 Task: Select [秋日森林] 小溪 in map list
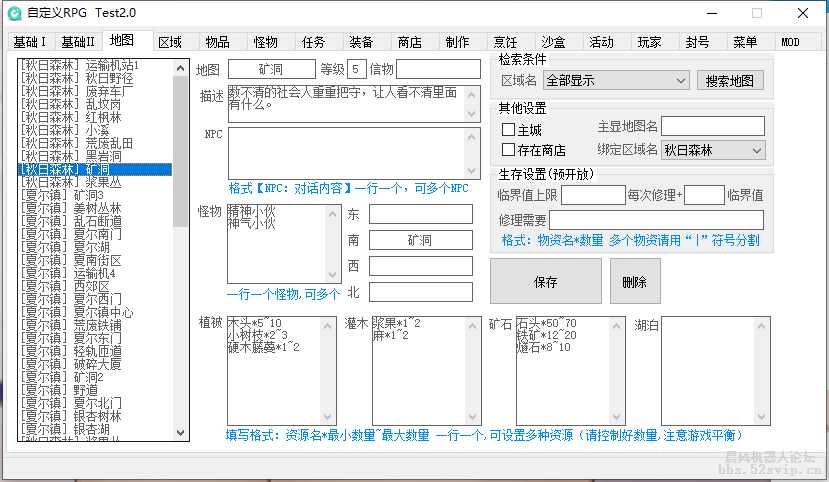coord(95,130)
